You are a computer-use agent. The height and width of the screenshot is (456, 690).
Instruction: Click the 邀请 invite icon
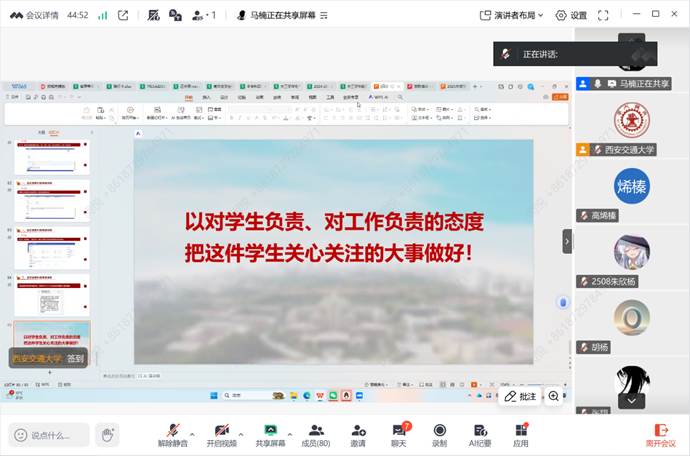pos(358,434)
